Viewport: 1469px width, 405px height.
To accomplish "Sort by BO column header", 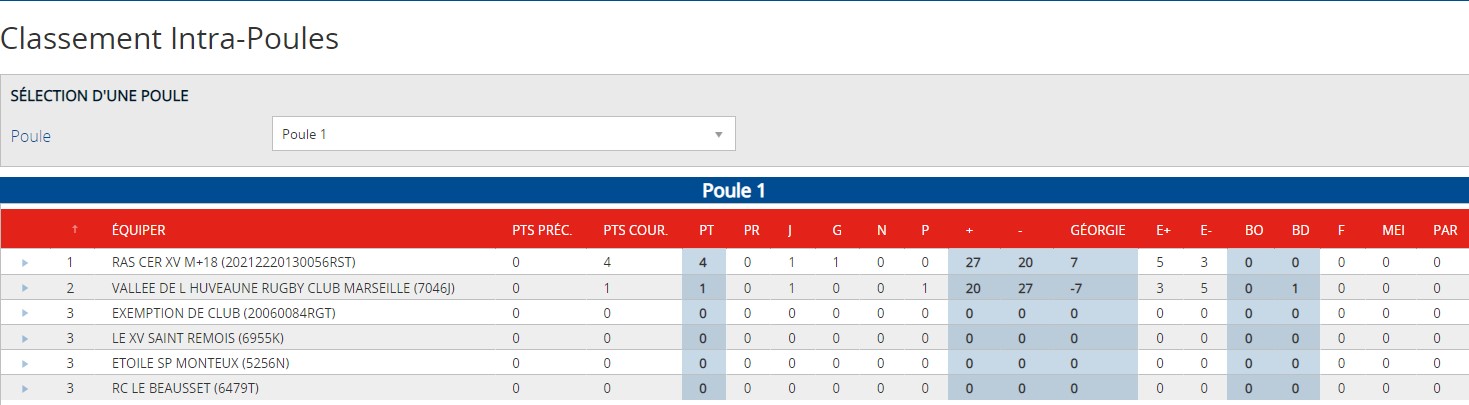I will (1253, 230).
